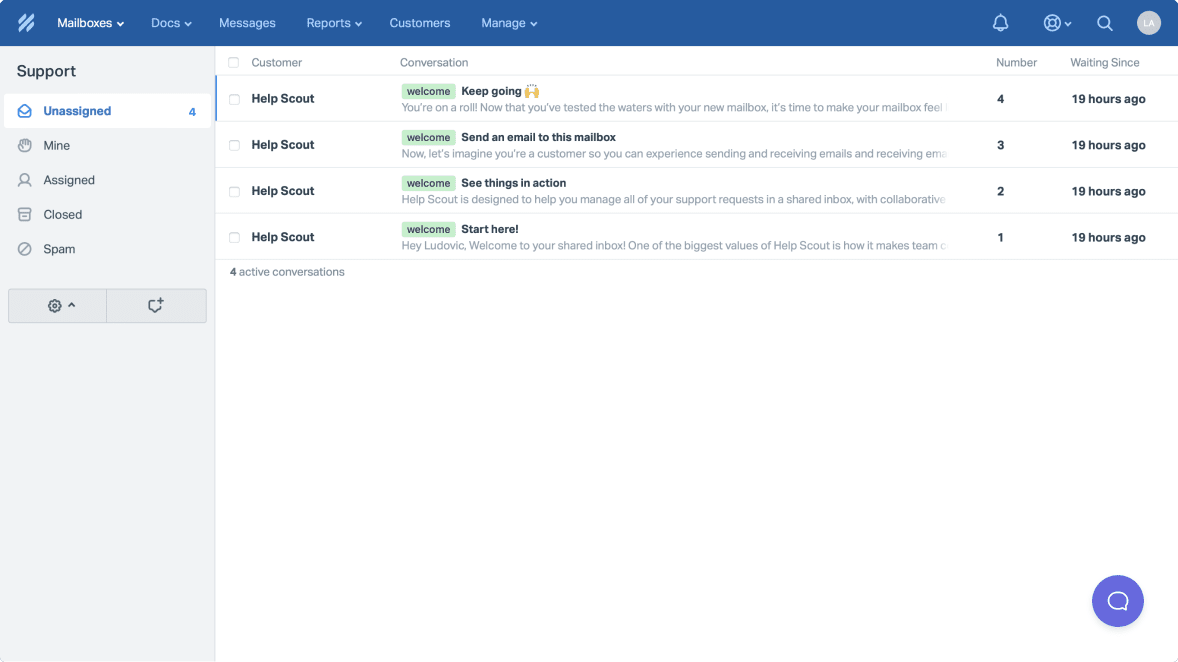Click the Assigned folder person icon

[x=25, y=180]
